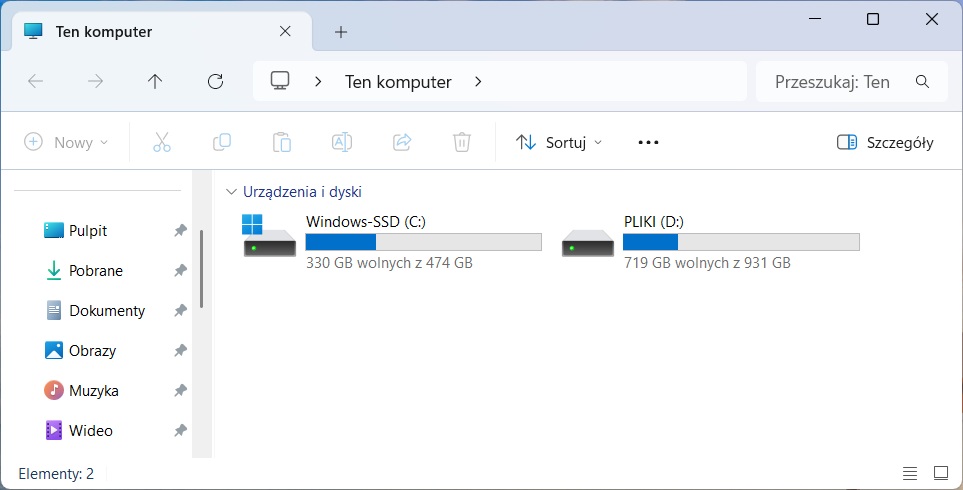
Task: Add a new tab with plus button
Action: point(341,32)
